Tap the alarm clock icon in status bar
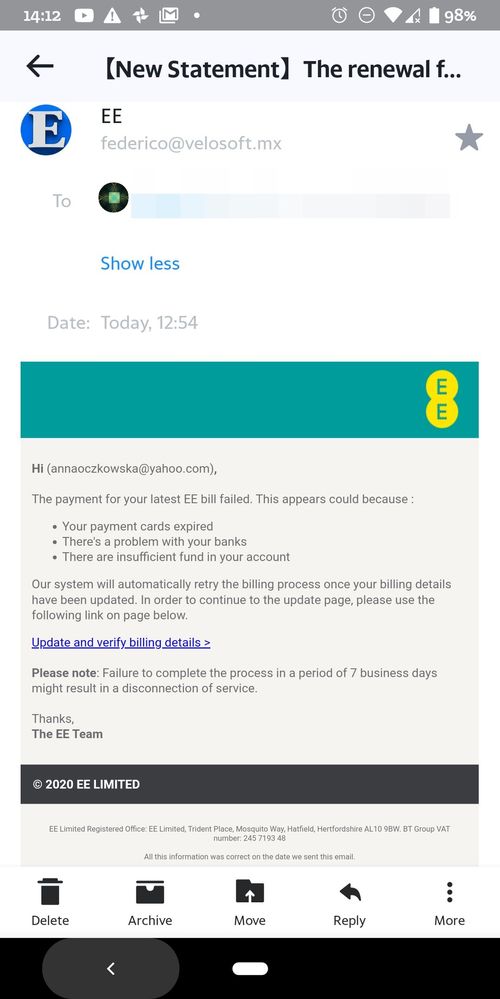The height and width of the screenshot is (999, 500). 339,16
